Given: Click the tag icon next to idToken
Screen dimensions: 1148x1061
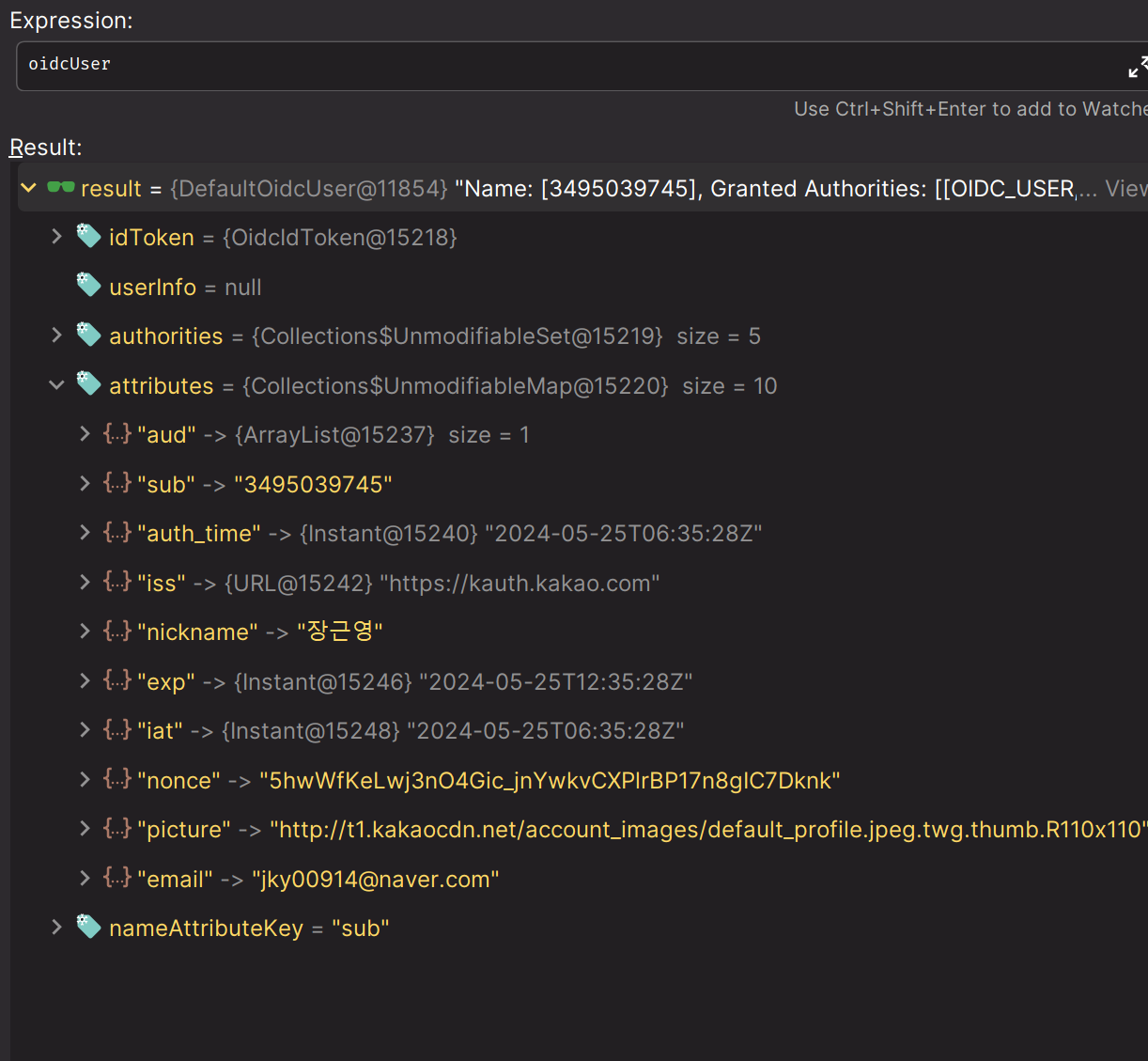Looking at the screenshot, I should click(x=88, y=237).
